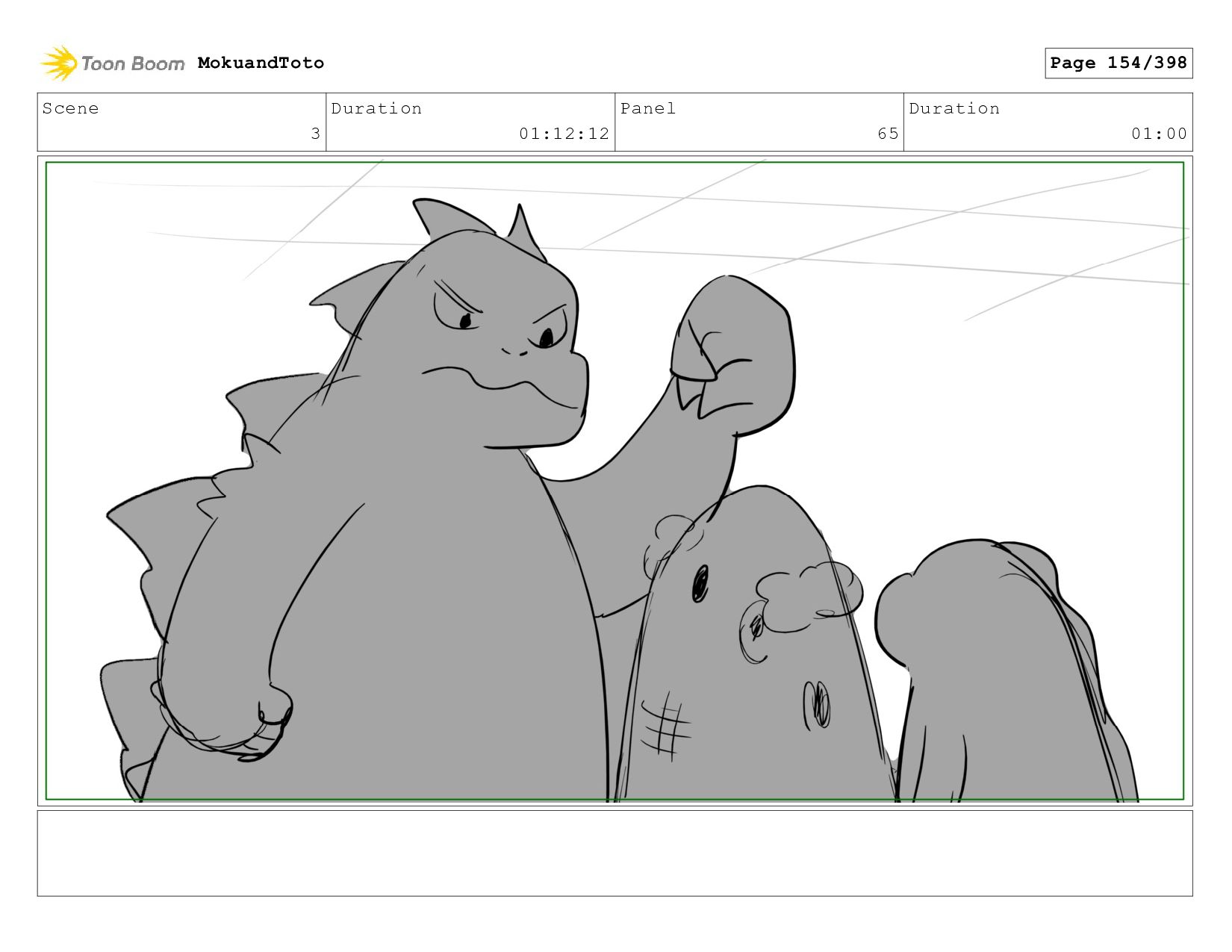Click the Page 154/398 indicator box

click(1118, 63)
